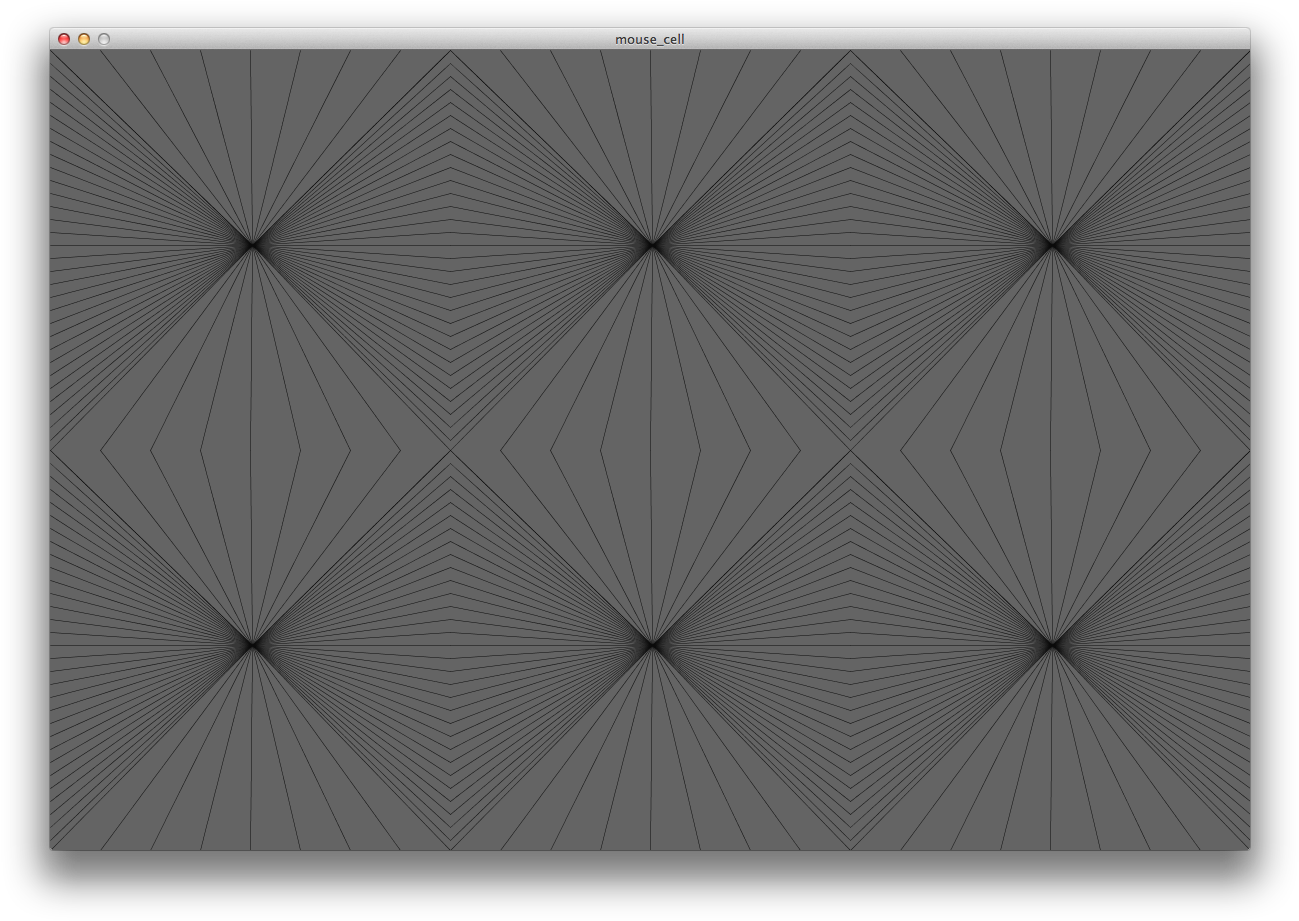The image size is (1299, 921).
Task: Close the mouse_cell sketch window
Action: (x=64, y=39)
